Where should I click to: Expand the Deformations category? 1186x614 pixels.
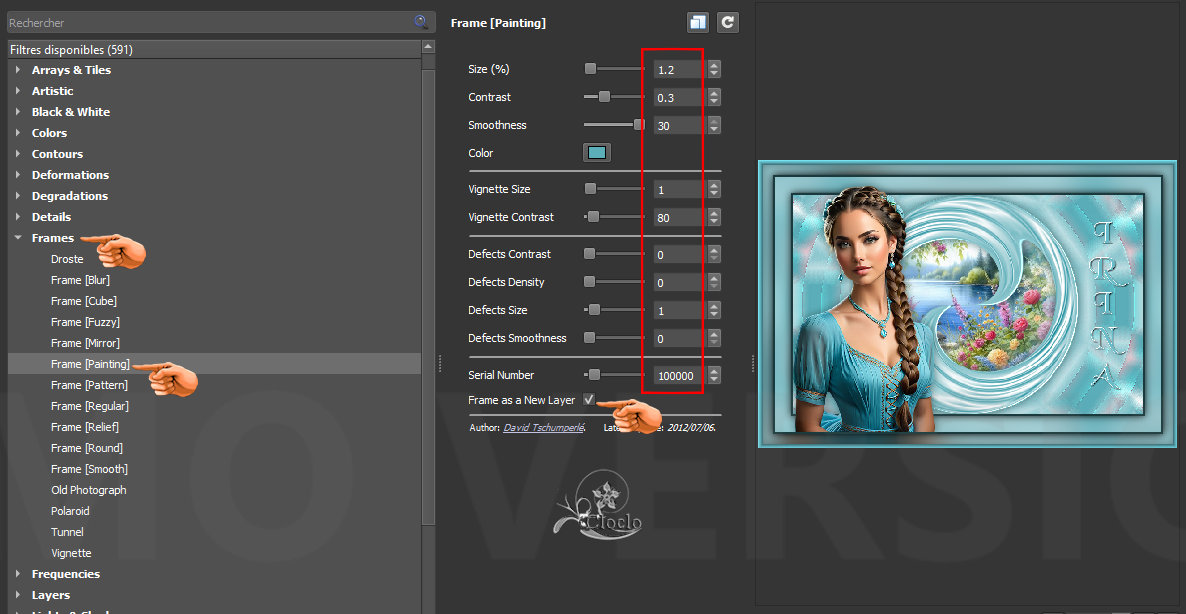tap(18, 175)
